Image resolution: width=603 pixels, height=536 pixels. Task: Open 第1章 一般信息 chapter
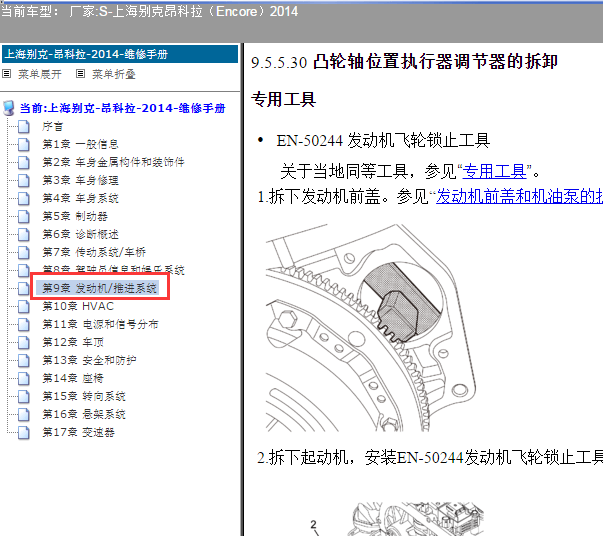click(x=80, y=144)
